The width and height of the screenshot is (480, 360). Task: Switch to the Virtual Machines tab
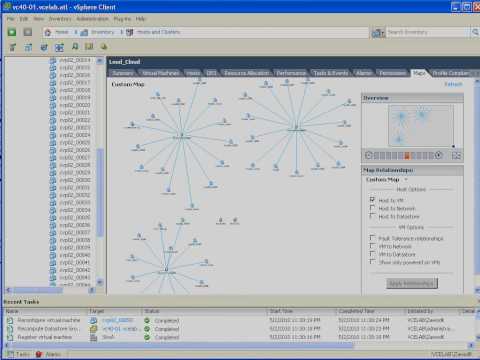tap(161, 73)
